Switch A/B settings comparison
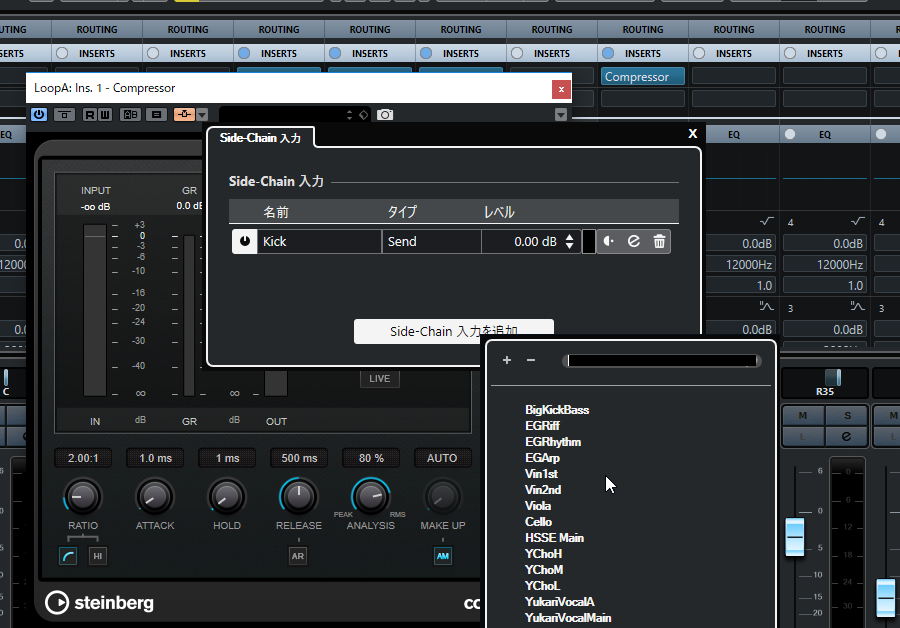Image resolution: width=900 pixels, height=628 pixels. [x=131, y=115]
